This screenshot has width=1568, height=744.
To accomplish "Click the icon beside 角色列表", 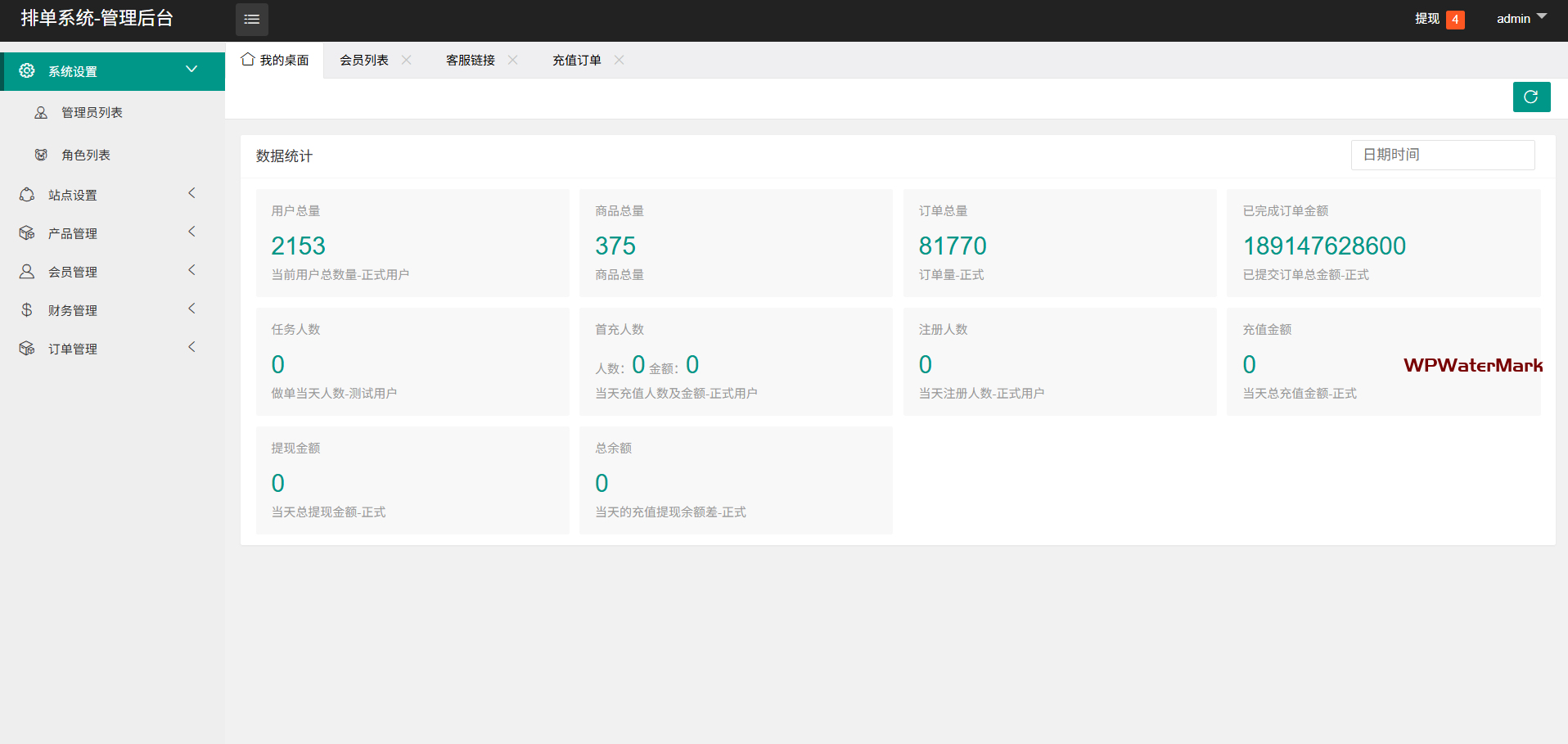I will (41, 155).
